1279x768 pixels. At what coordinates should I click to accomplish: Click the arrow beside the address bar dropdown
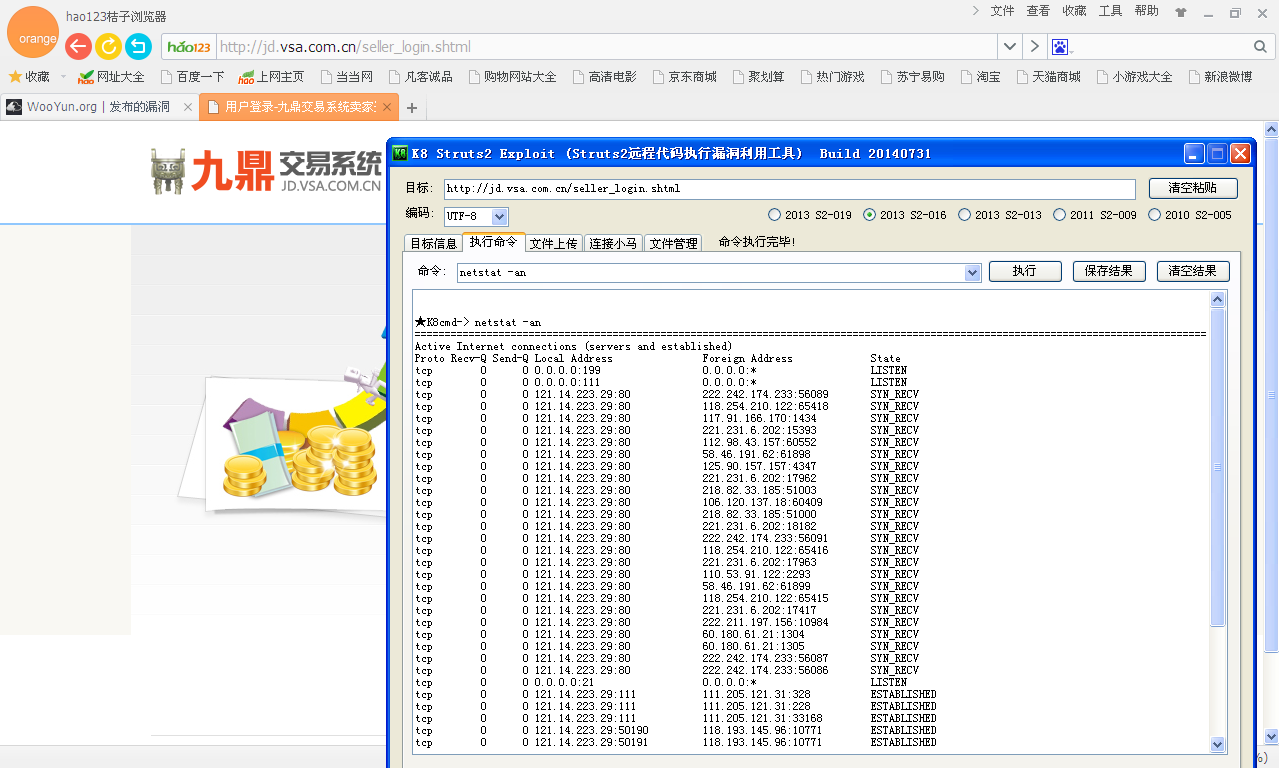[x=1035, y=47]
